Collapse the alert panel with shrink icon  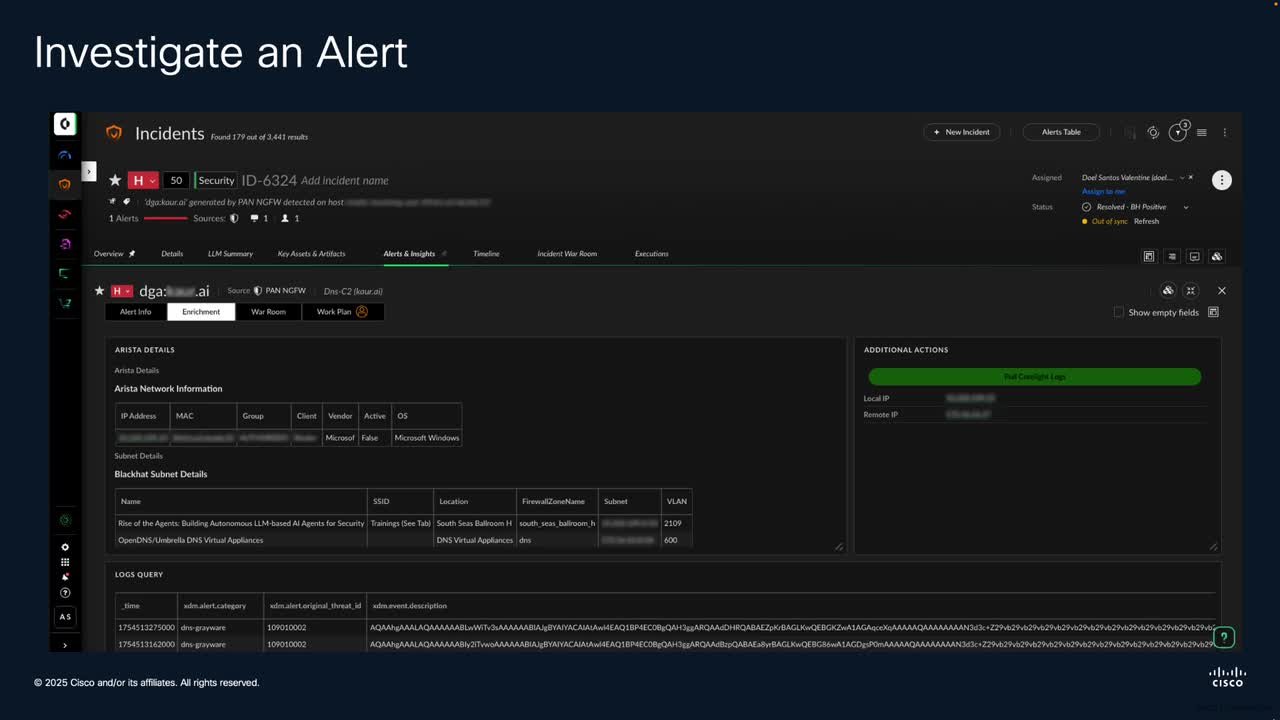point(1190,290)
